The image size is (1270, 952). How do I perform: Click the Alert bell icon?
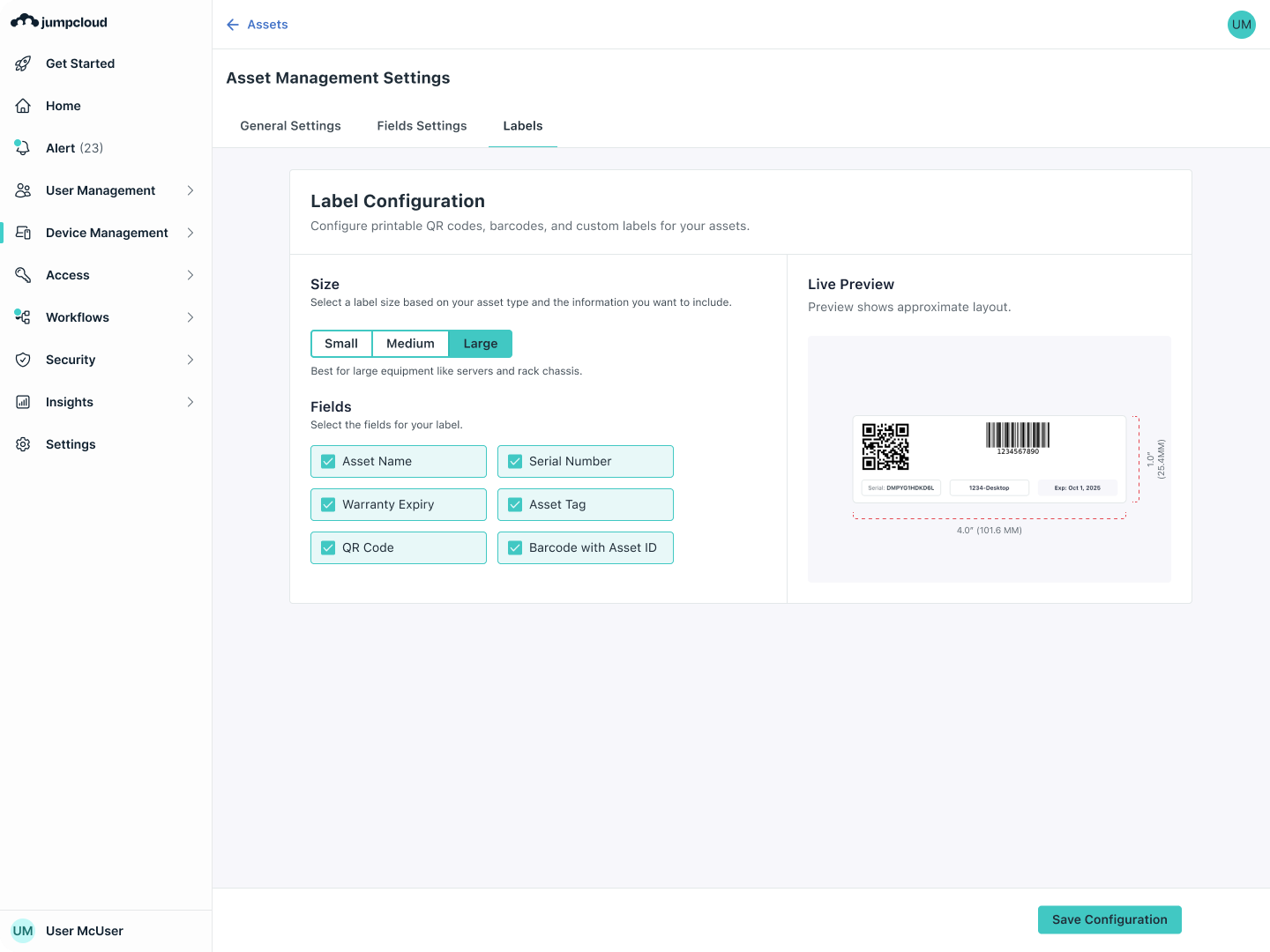pos(23,148)
